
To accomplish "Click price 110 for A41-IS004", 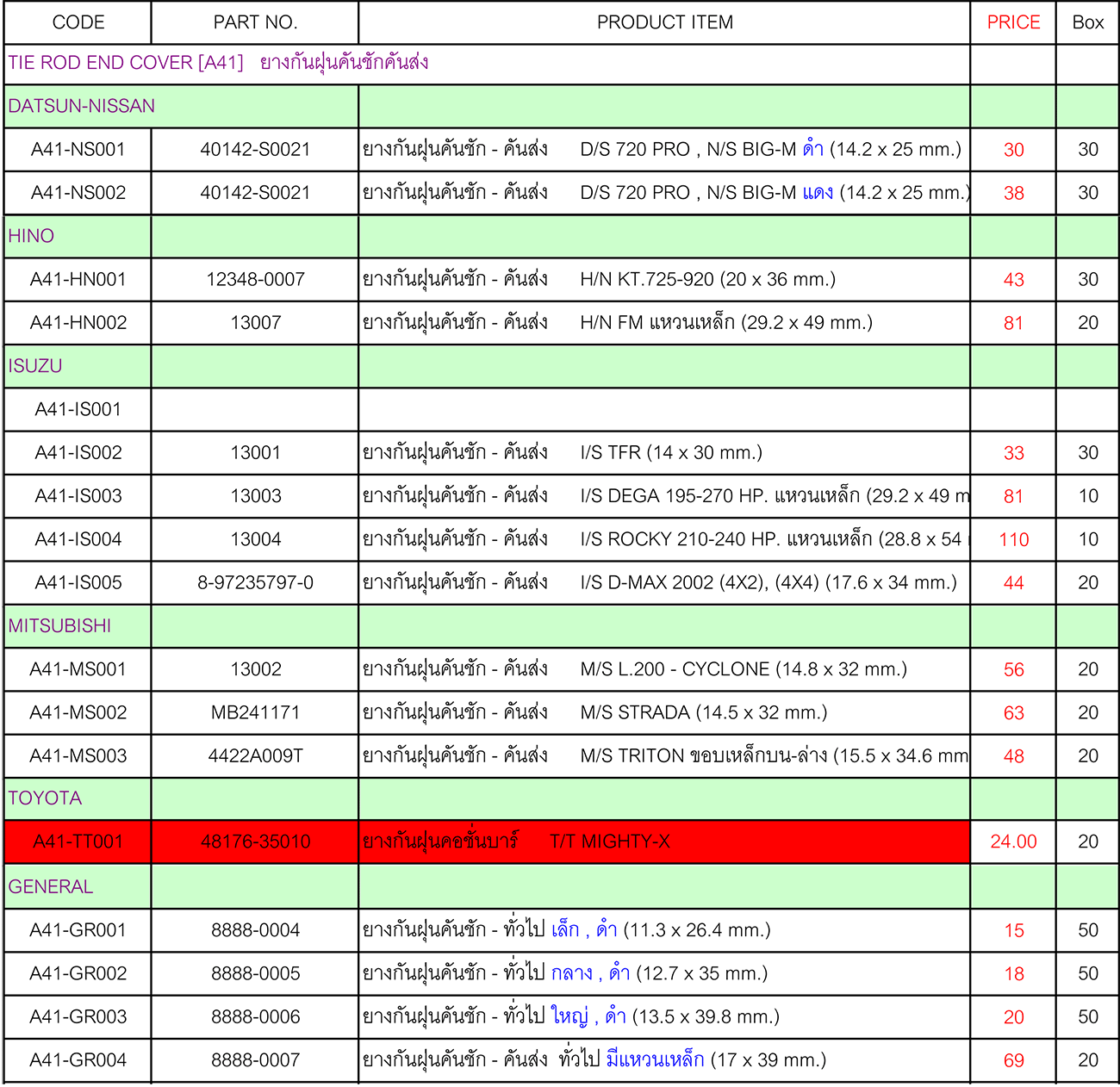I will point(1013,540).
